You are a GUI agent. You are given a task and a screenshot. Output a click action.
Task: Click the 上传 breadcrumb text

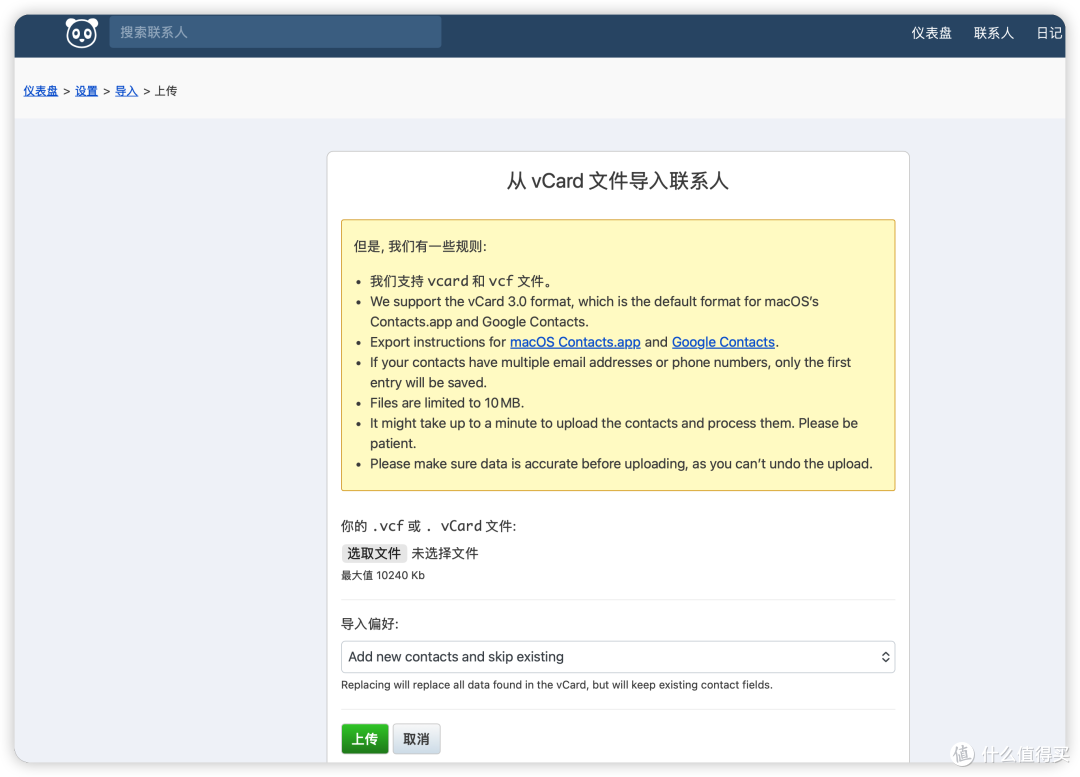[166, 91]
